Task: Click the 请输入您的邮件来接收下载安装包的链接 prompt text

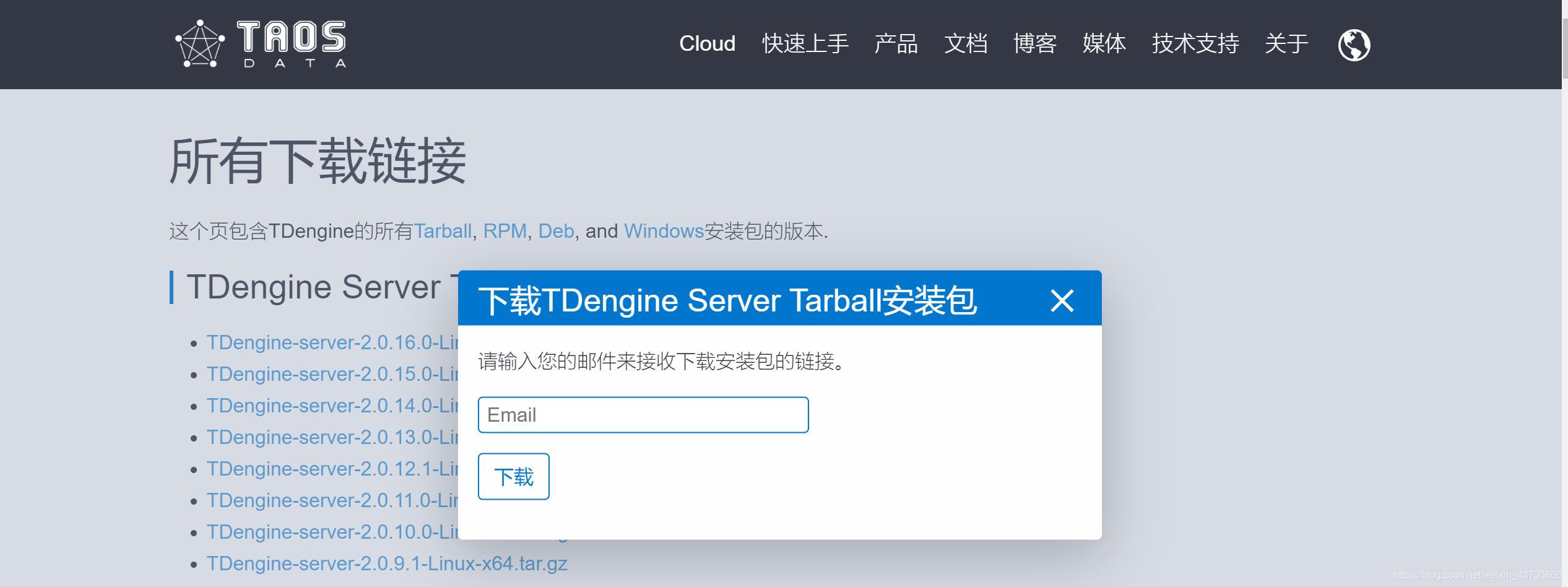Action: (x=661, y=361)
